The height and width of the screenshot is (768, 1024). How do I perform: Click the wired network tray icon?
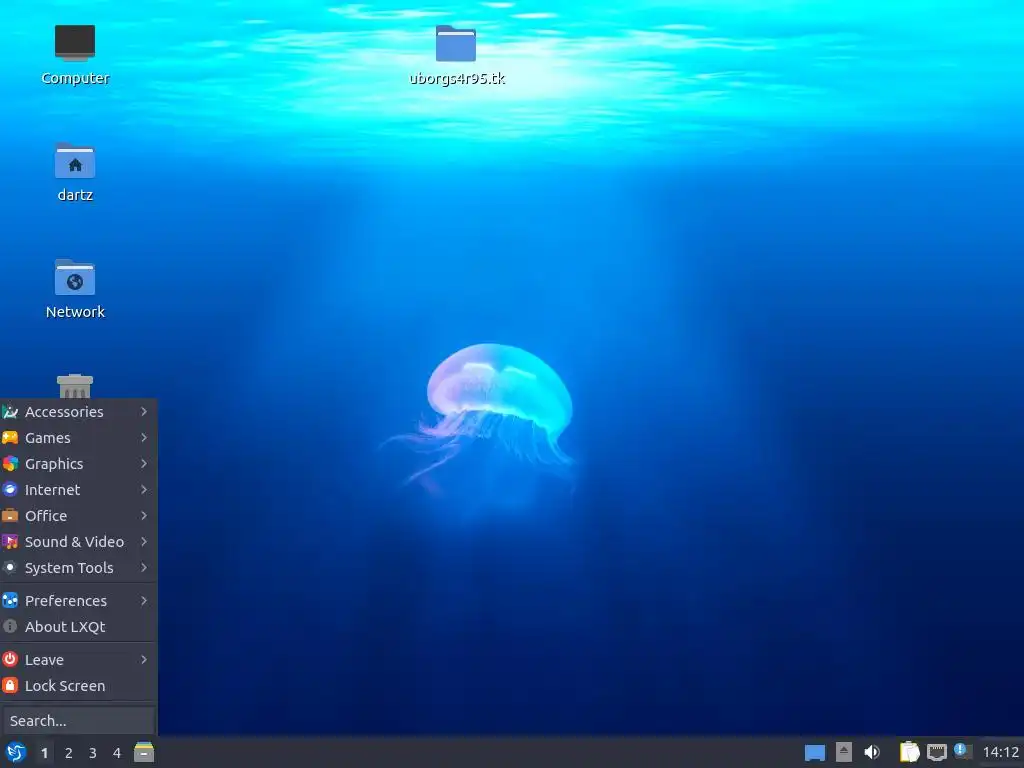pos(936,752)
